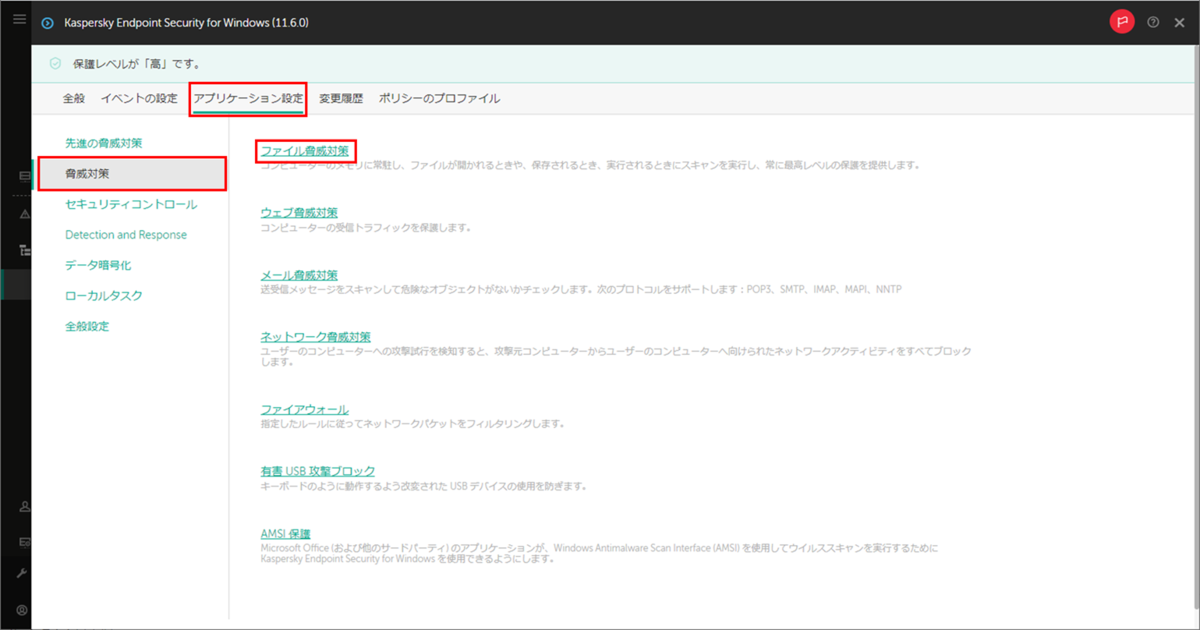Open the Detection and Response section

pos(121,234)
